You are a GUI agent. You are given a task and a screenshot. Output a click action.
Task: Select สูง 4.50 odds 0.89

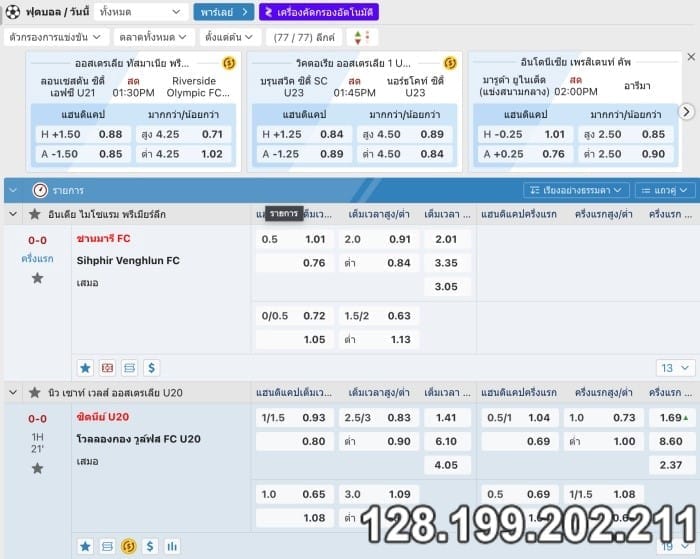[x=404, y=134]
